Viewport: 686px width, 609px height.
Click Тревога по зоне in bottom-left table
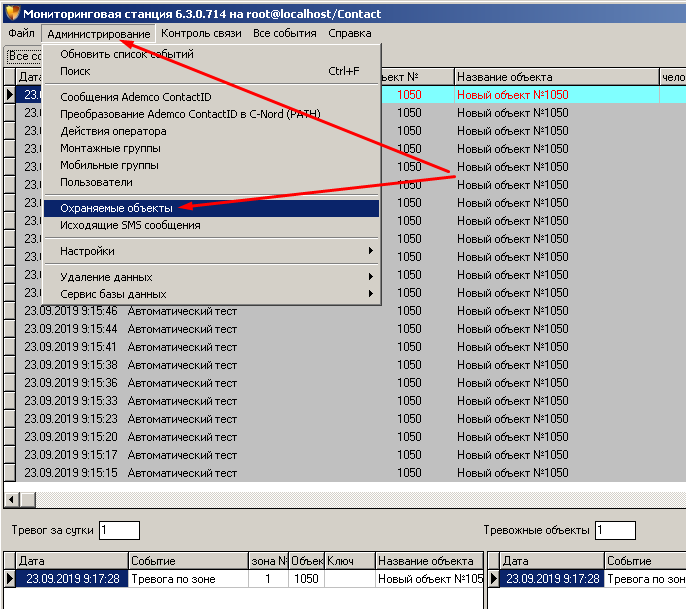[x=173, y=579]
